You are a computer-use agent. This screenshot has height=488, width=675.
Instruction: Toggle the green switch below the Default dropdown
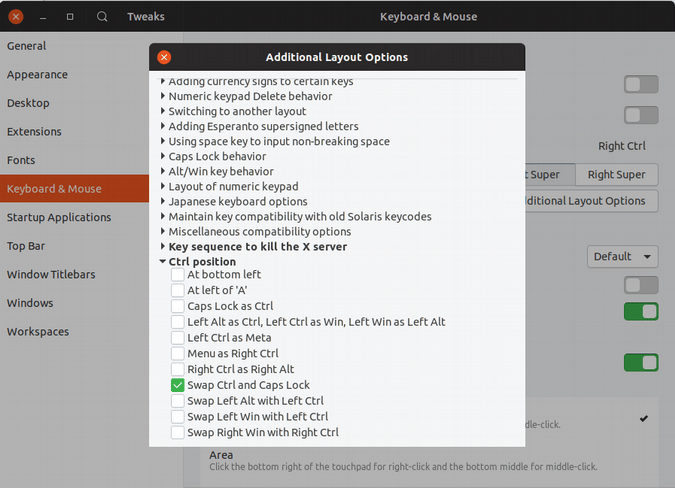(x=641, y=311)
